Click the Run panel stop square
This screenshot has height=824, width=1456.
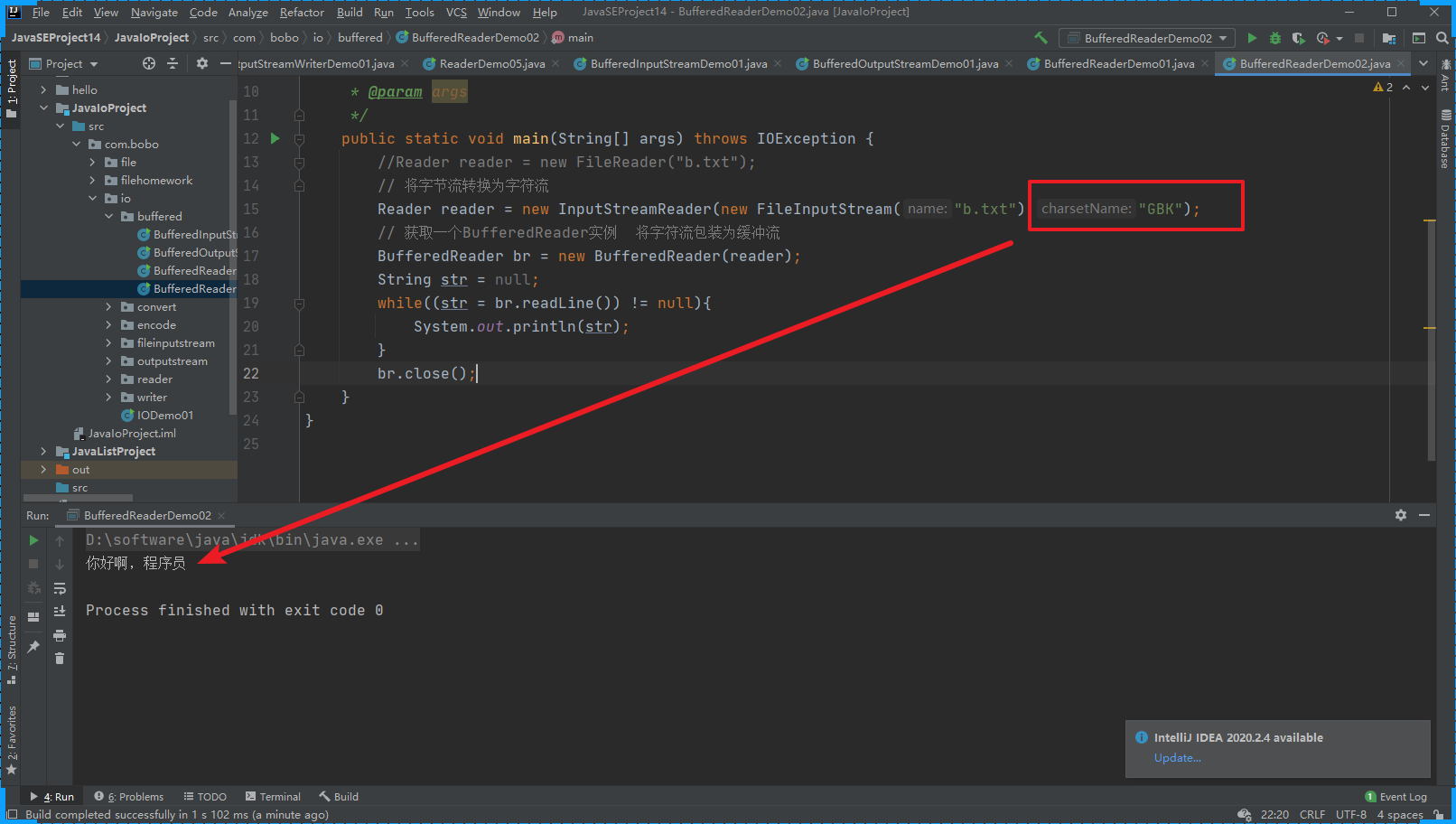33,564
